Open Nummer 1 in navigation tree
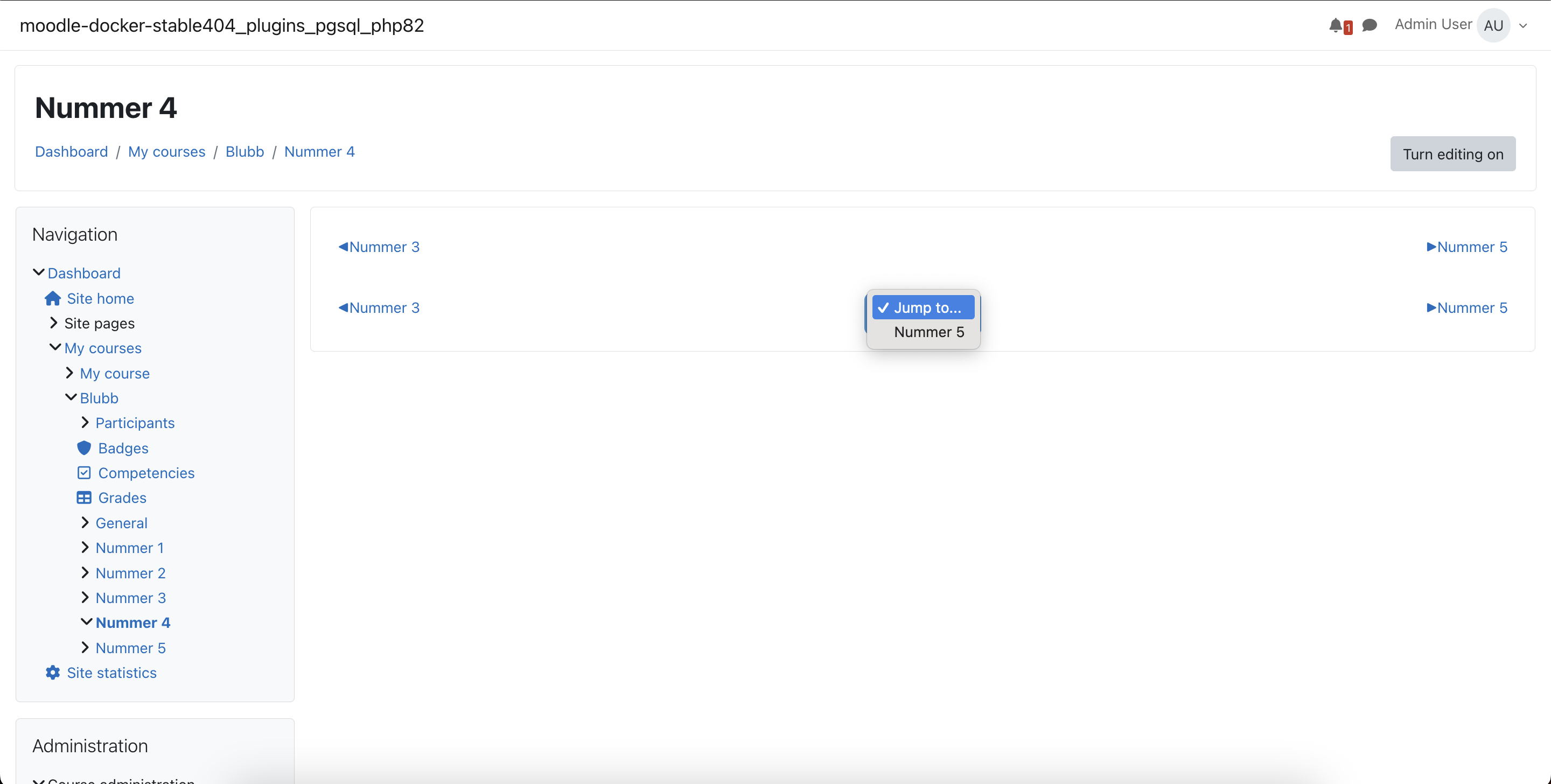The image size is (1551, 784). [x=130, y=548]
